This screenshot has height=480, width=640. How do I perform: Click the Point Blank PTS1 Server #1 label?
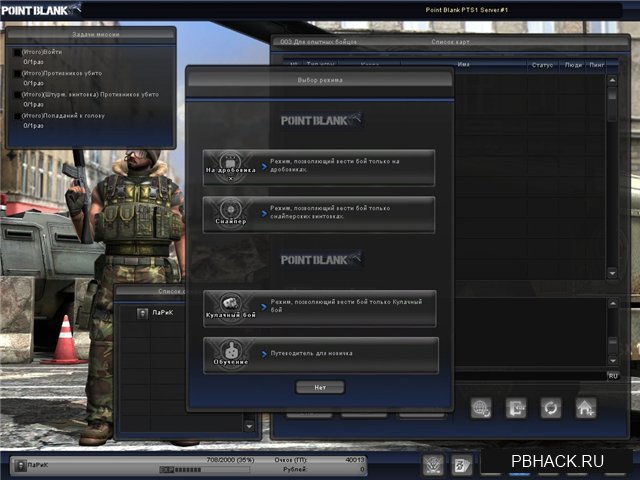click(467, 10)
